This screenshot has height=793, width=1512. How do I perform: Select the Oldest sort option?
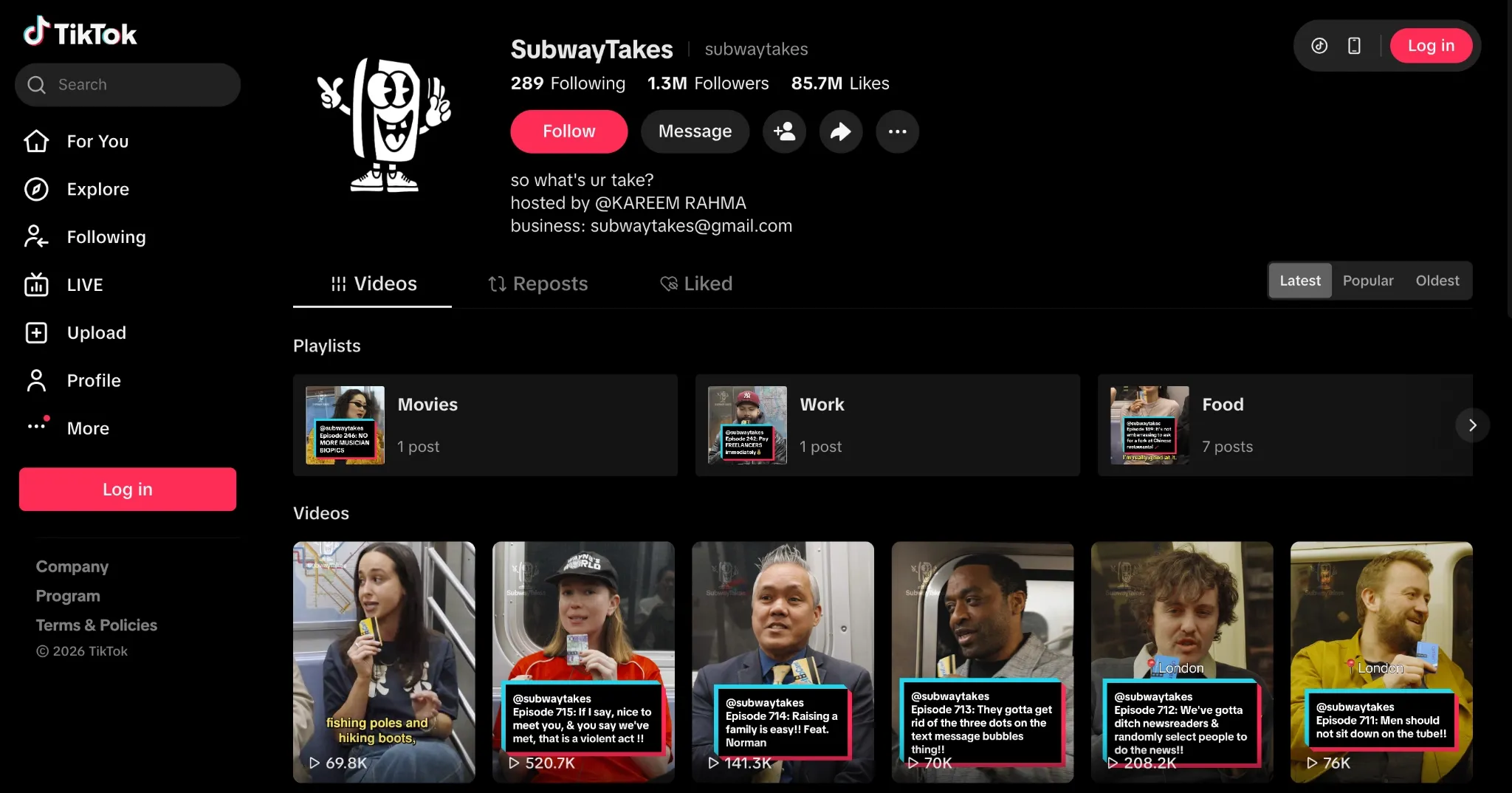pos(1437,281)
